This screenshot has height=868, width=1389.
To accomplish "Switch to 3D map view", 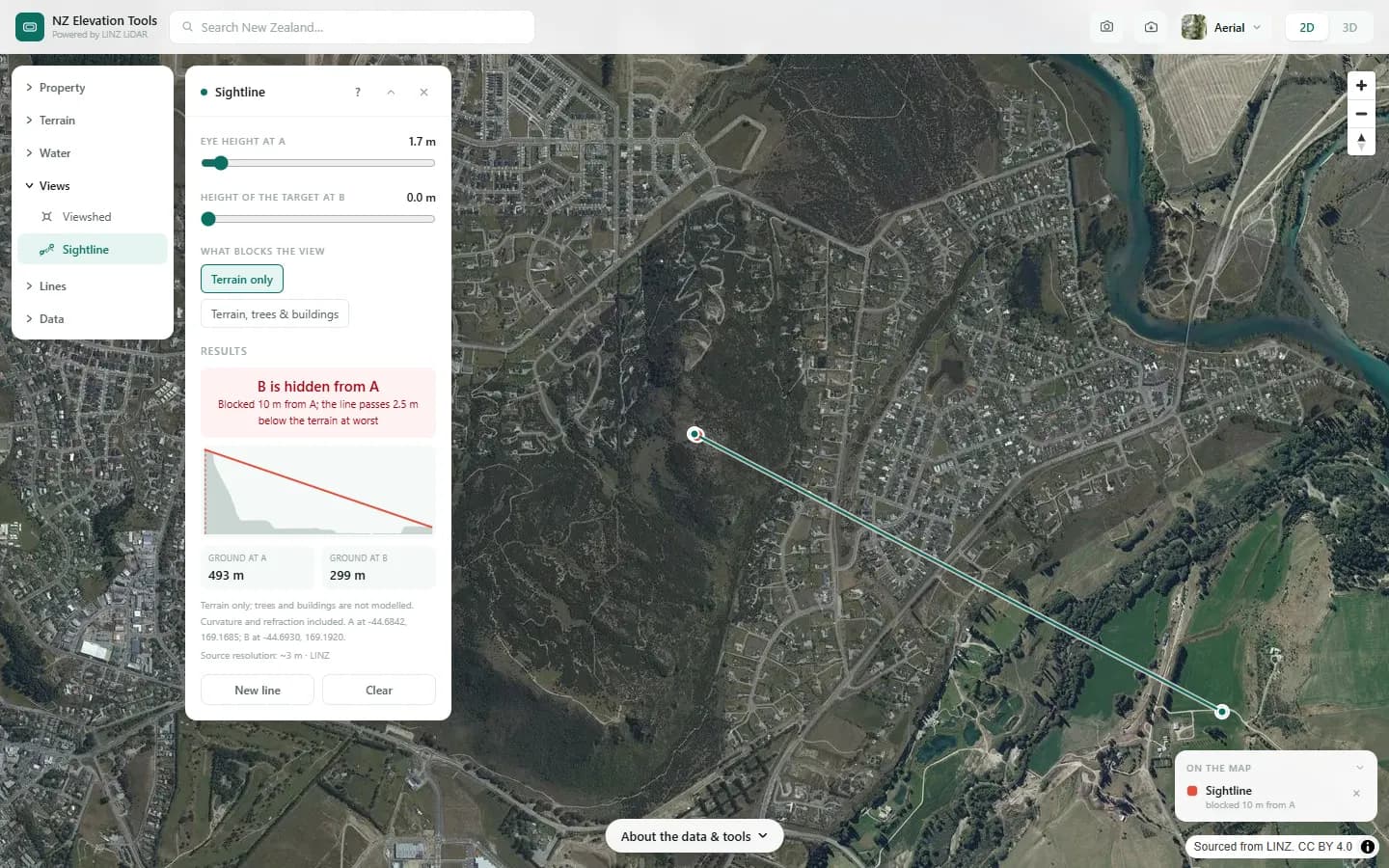I will pos(1349,27).
